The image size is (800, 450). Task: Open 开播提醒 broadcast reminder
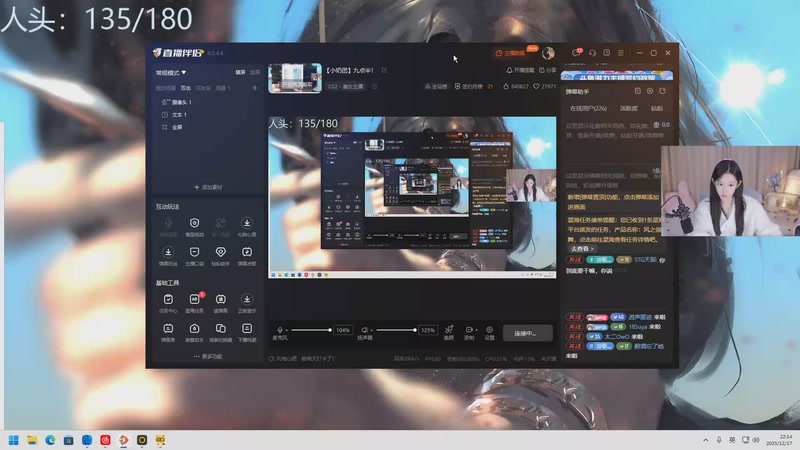pos(520,70)
